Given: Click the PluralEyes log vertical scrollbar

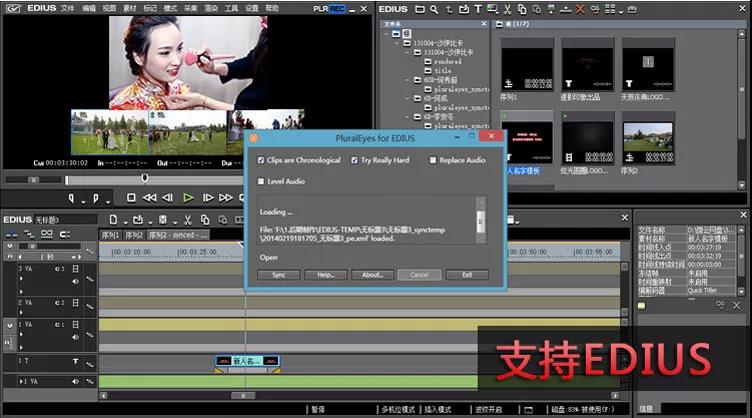Looking at the screenshot, I should point(481,221).
